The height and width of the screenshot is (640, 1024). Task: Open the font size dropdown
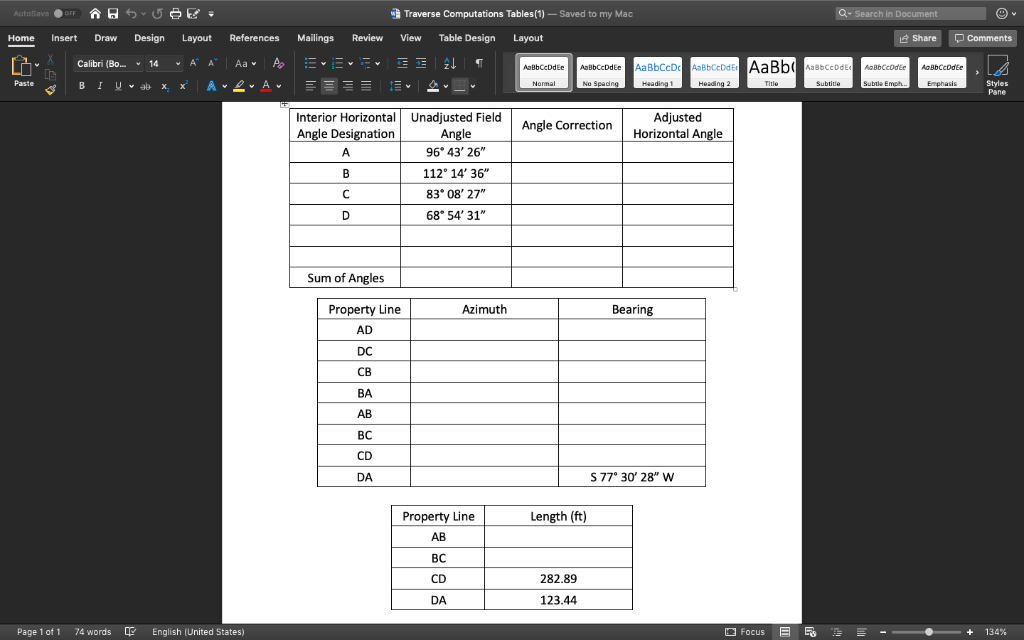[x=178, y=62]
